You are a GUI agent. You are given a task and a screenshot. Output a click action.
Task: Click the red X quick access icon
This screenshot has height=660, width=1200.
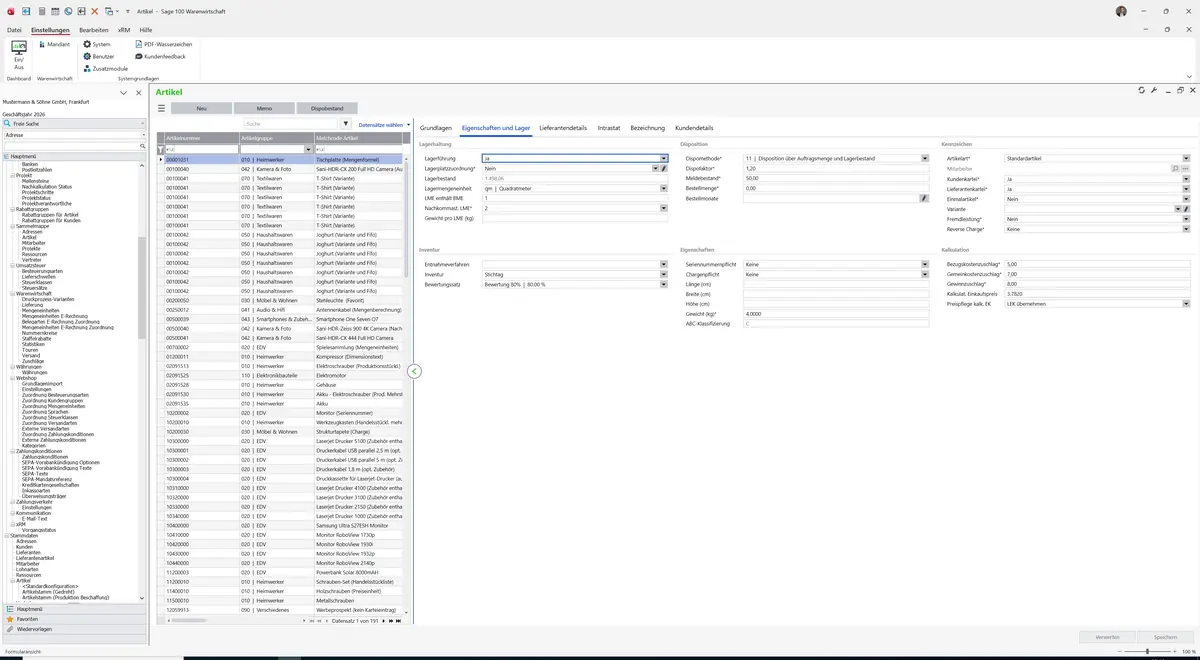[x=94, y=11]
